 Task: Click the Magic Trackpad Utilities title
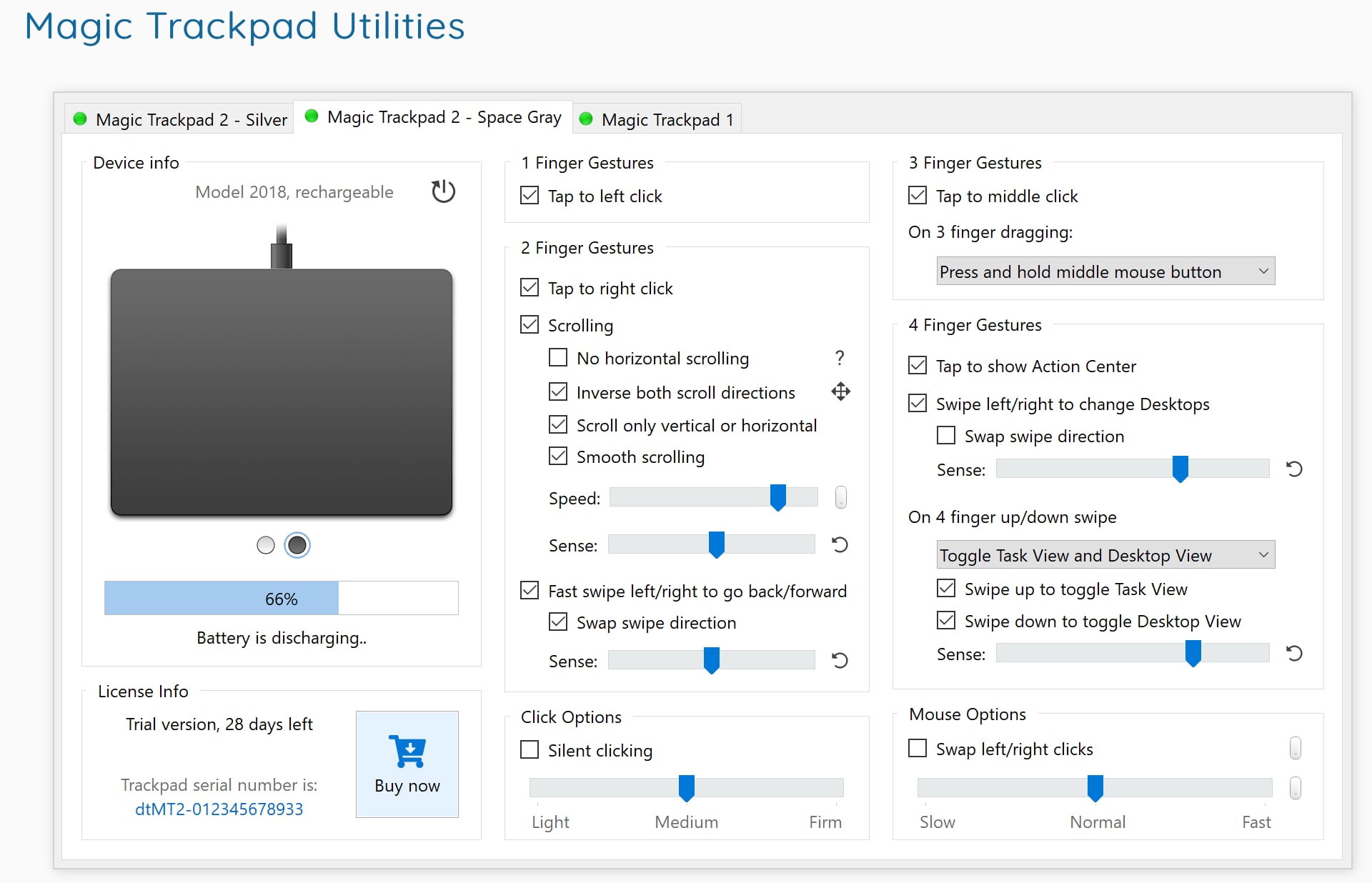pyautogui.click(x=244, y=26)
